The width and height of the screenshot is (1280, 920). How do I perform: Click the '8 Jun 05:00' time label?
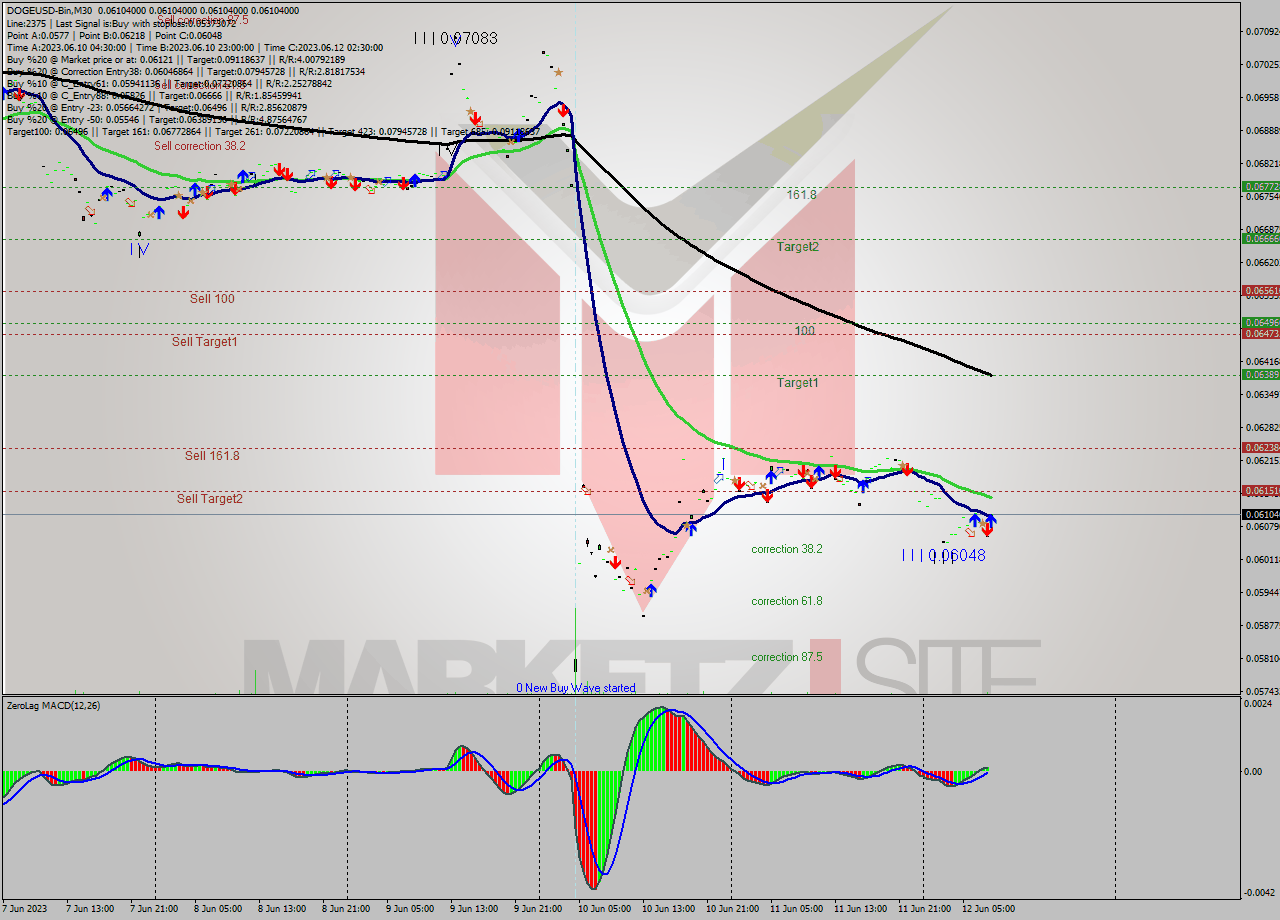(216, 909)
